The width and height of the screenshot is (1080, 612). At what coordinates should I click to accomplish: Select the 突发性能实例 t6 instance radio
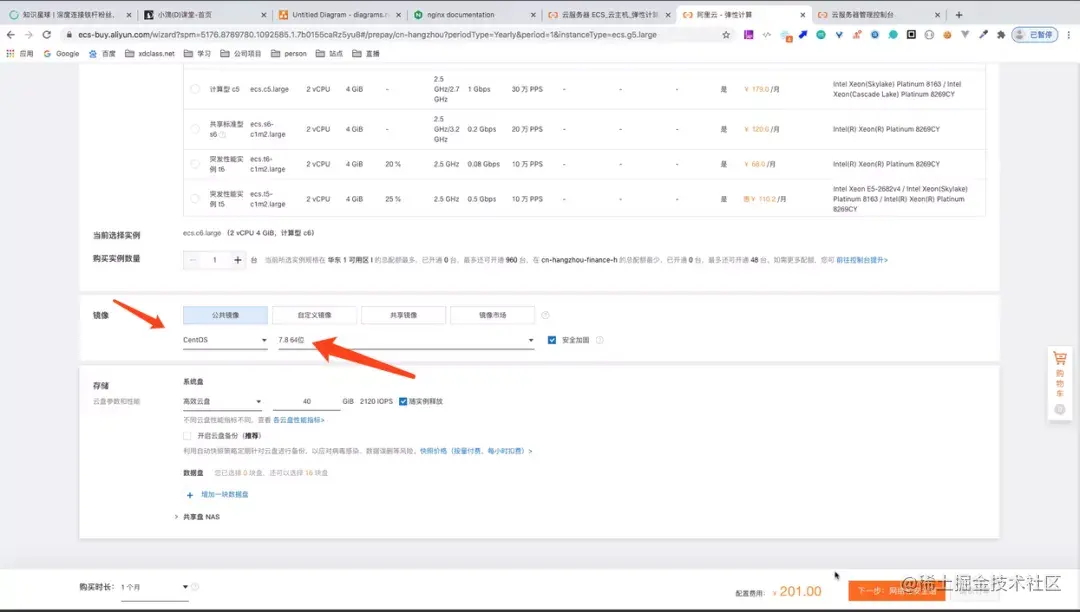point(195,164)
